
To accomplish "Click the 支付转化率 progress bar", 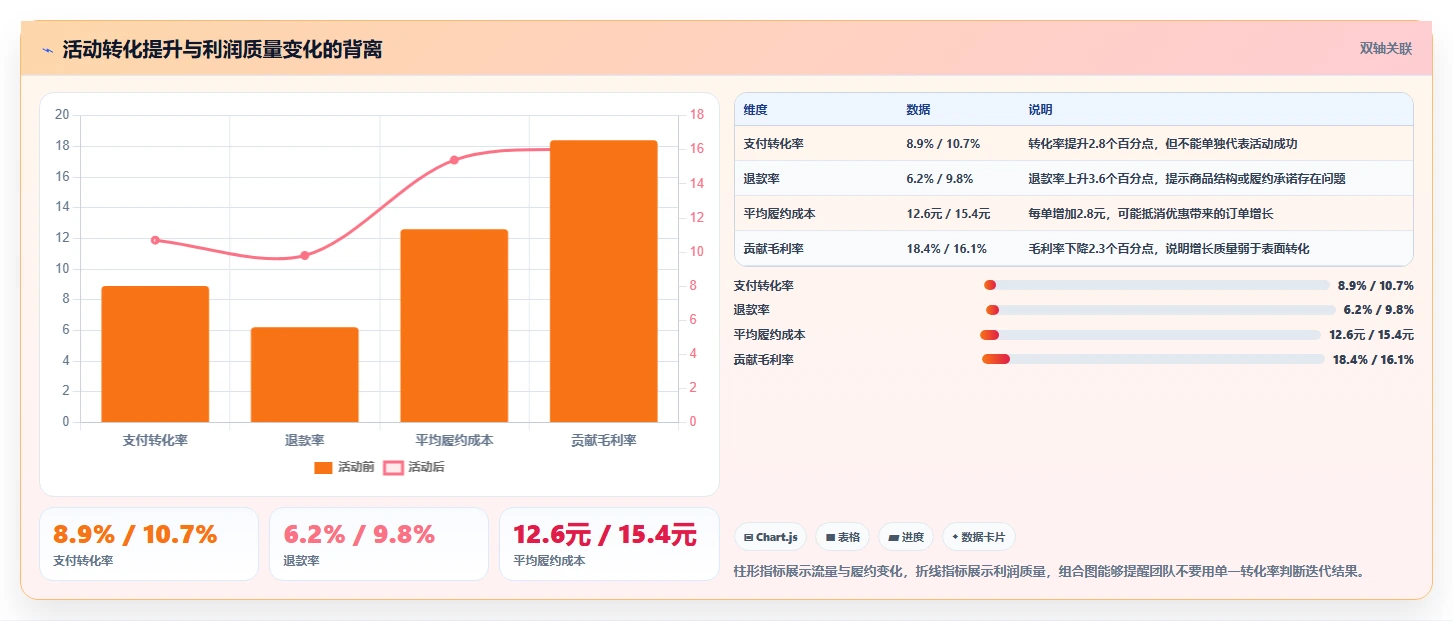I will (x=1157, y=285).
